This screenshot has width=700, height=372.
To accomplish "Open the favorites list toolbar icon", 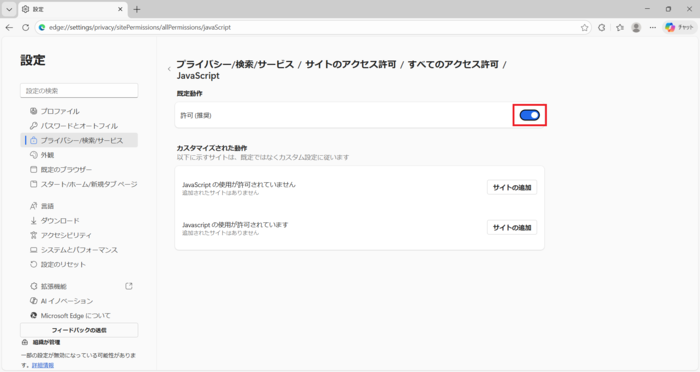I will [620, 27].
